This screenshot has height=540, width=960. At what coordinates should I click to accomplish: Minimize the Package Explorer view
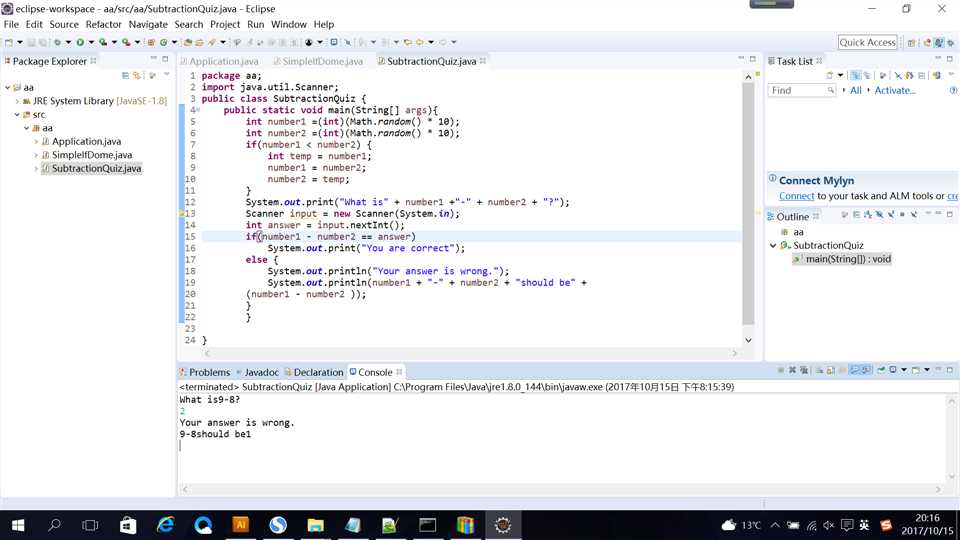coord(154,59)
